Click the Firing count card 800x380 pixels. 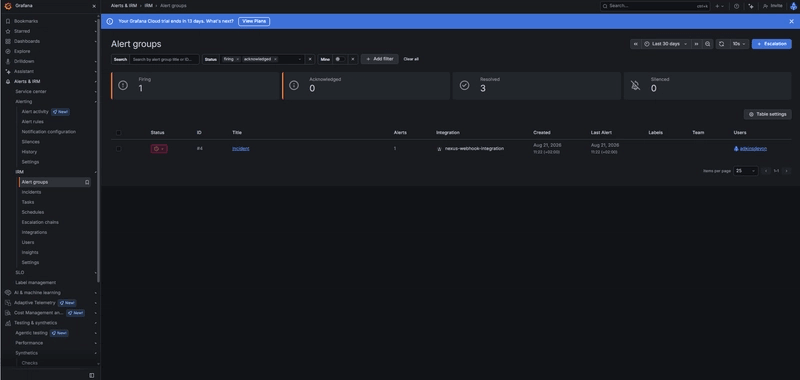click(x=196, y=86)
